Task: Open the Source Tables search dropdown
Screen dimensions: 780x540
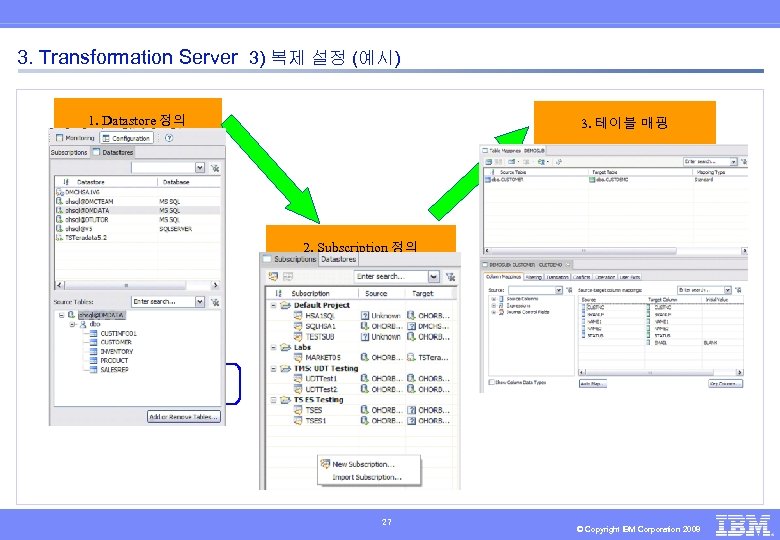Action: [x=200, y=301]
